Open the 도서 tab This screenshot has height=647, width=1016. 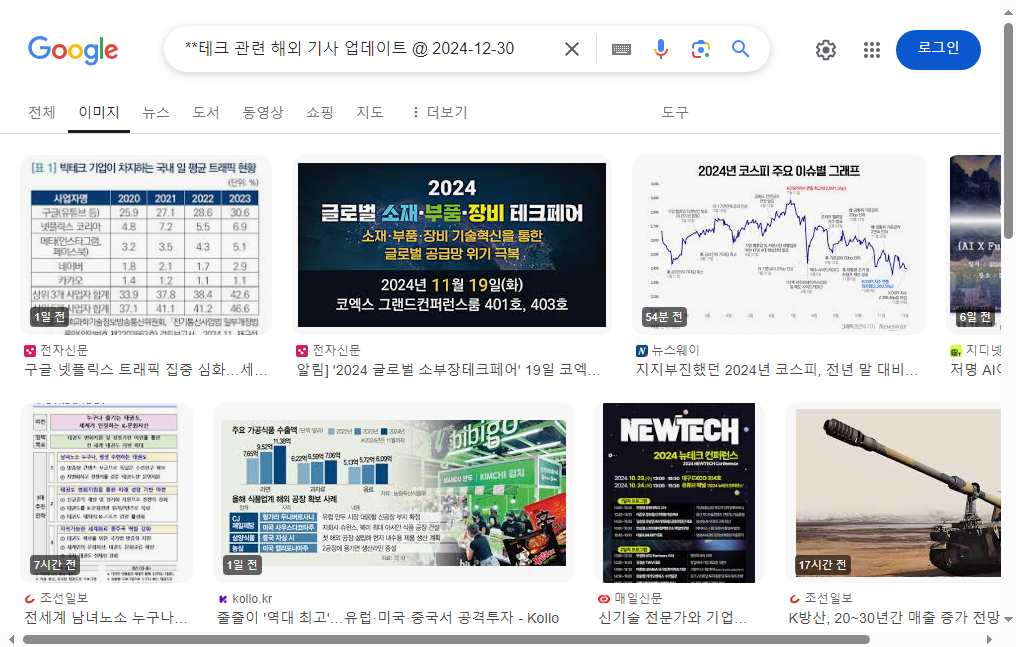pos(206,113)
